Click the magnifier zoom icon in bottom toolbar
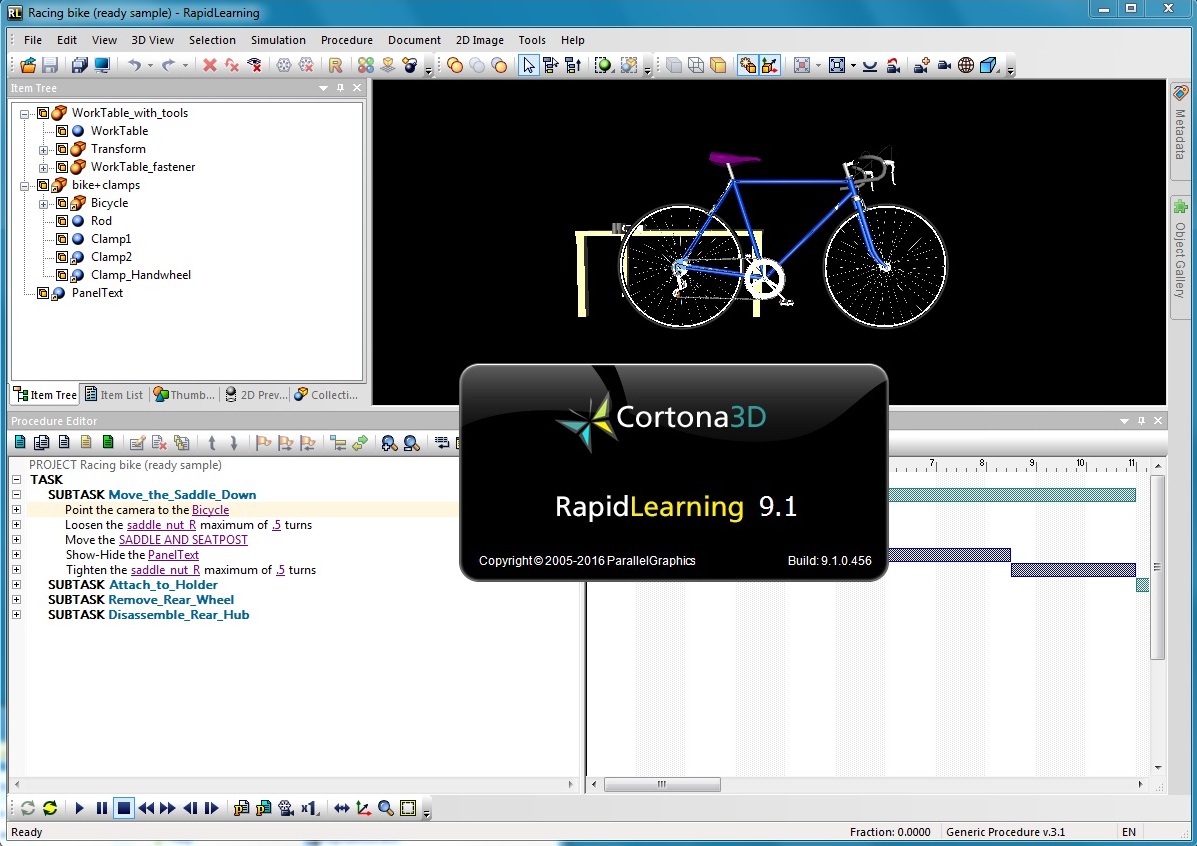This screenshot has width=1197, height=846. tap(386, 808)
